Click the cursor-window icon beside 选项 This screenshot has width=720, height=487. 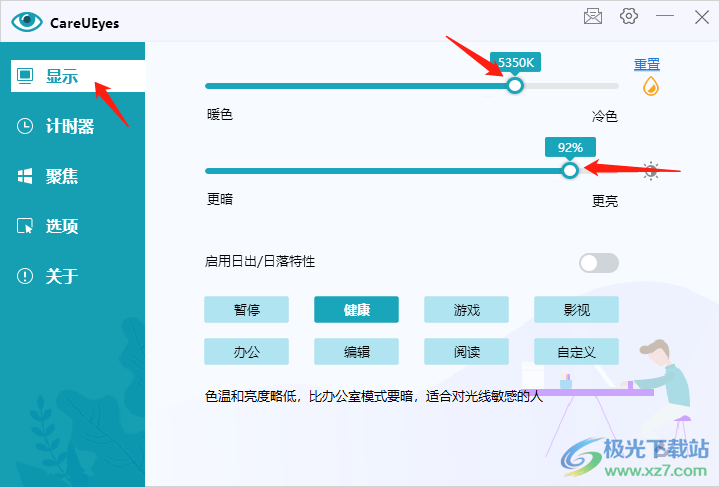[25, 226]
